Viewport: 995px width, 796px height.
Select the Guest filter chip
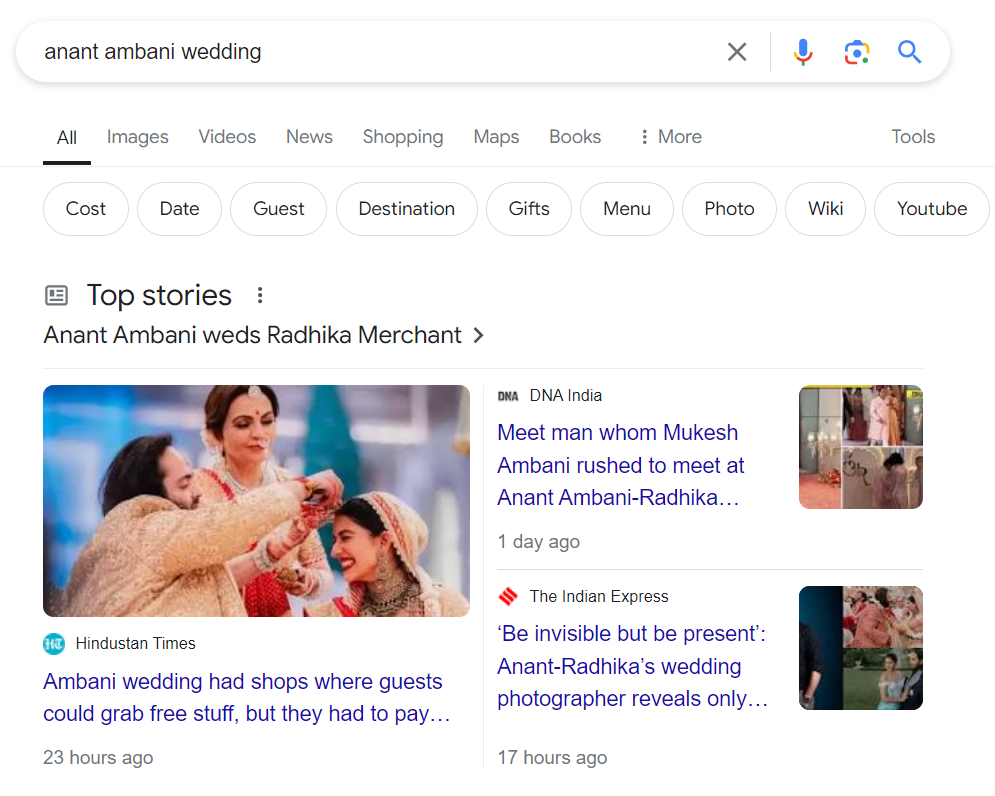point(278,209)
